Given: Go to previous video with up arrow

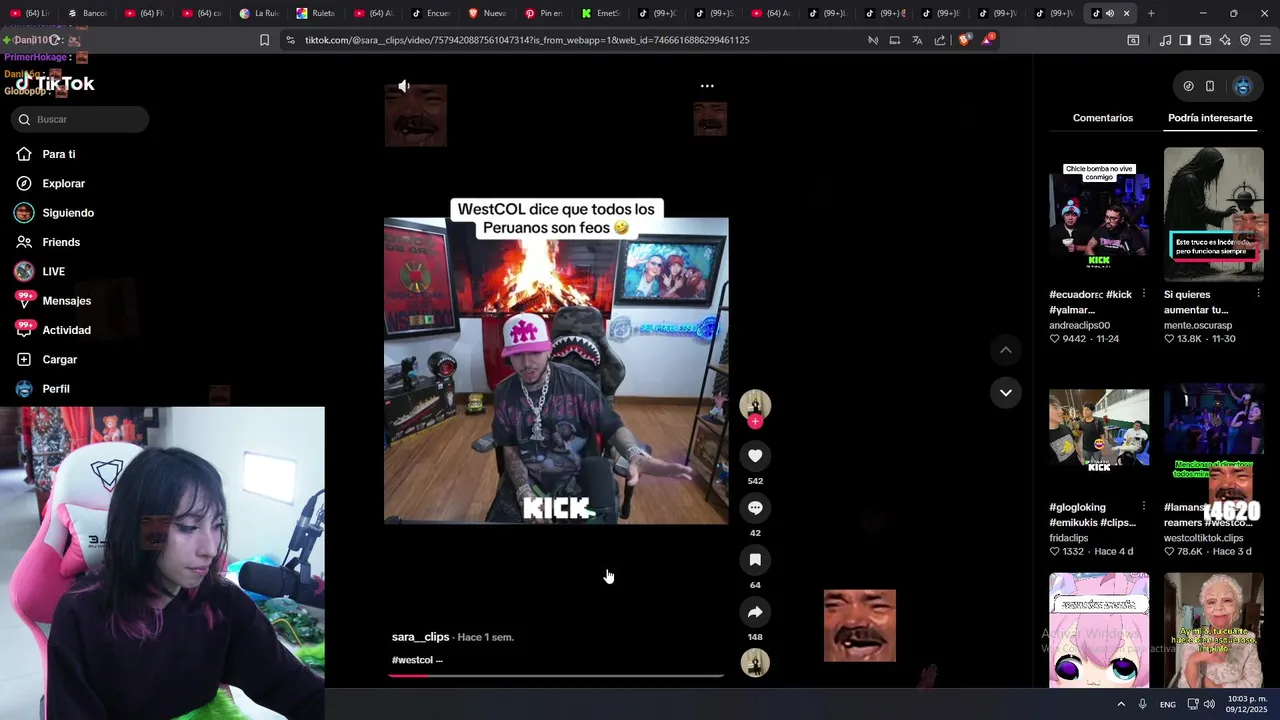Looking at the screenshot, I should point(1006,350).
